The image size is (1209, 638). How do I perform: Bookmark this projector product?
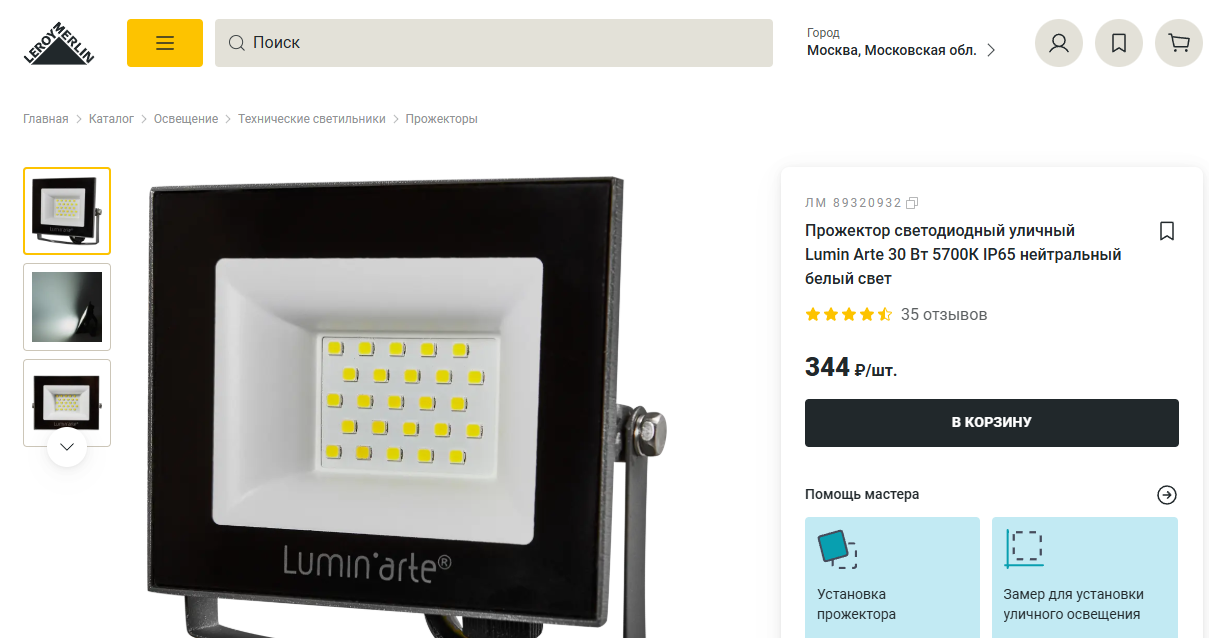pyautogui.click(x=1166, y=231)
